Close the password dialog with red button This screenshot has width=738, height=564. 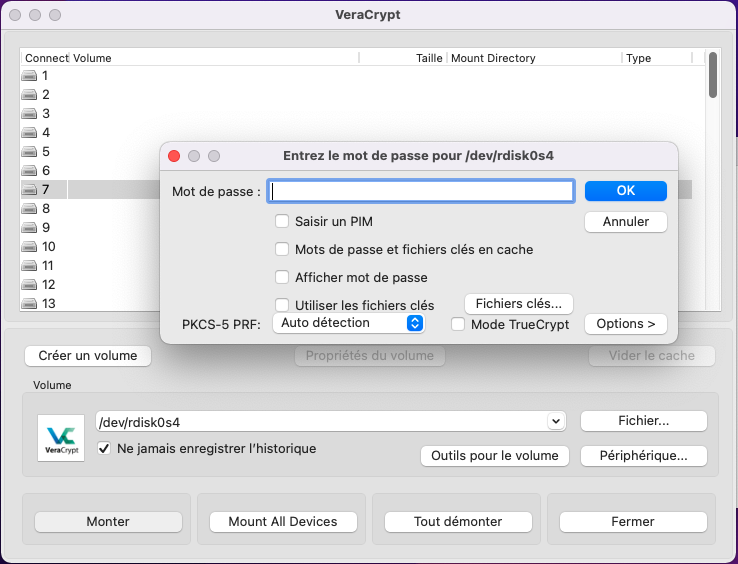[x=174, y=156]
